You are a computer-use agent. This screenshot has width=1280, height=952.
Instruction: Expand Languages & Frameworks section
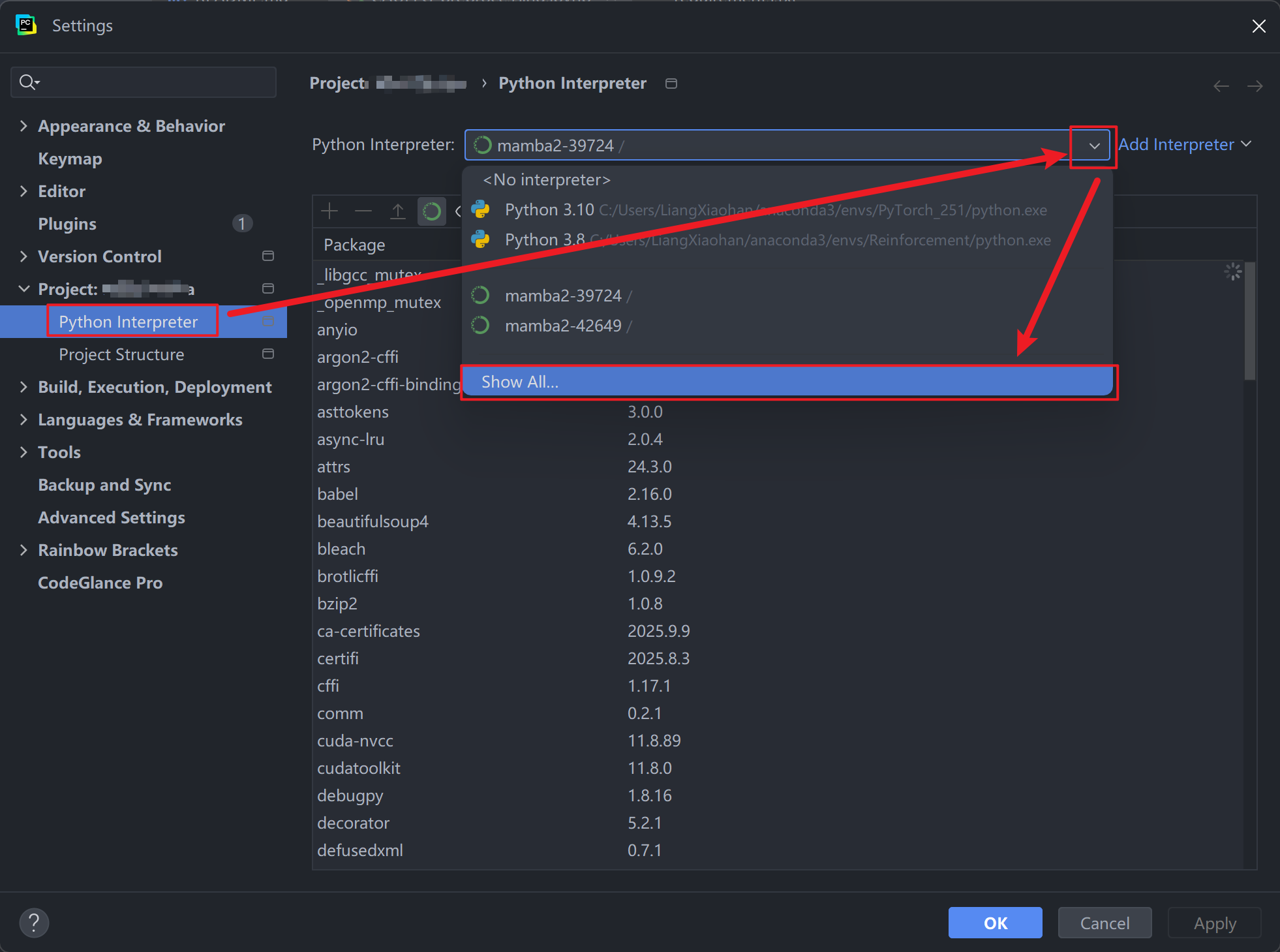(x=23, y=420)
